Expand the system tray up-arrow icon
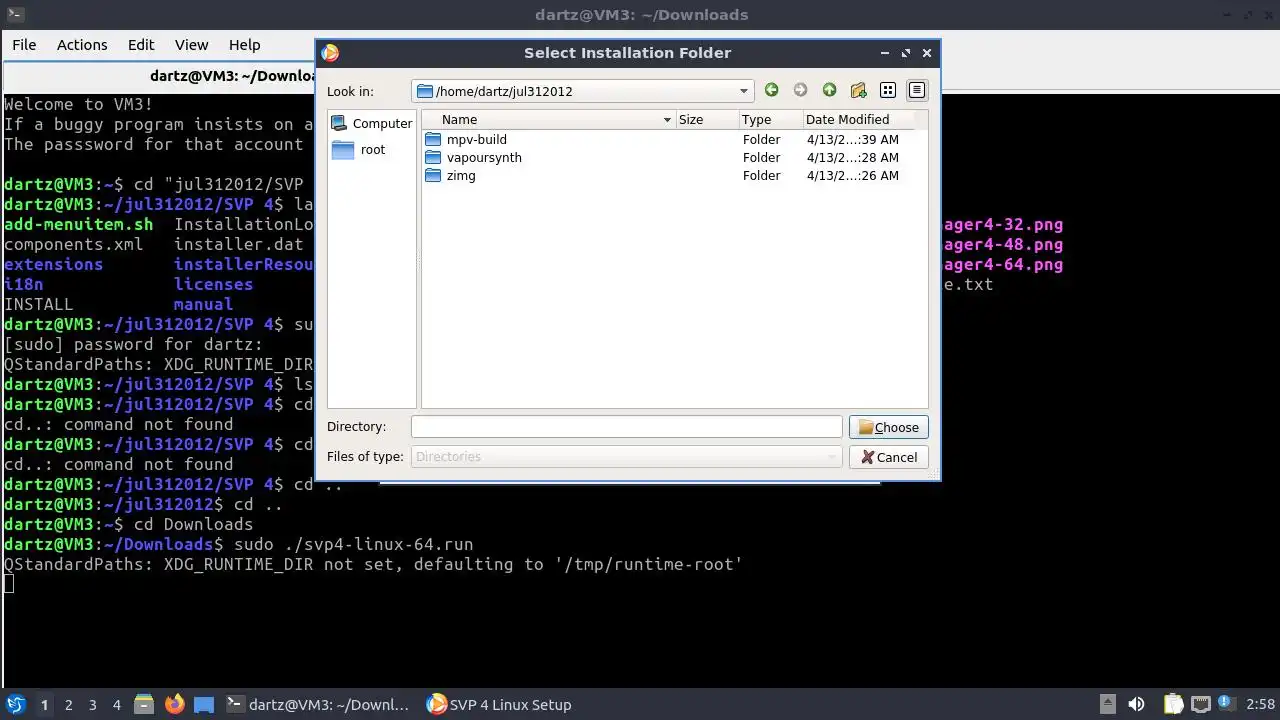 (x=1107, y=704)
